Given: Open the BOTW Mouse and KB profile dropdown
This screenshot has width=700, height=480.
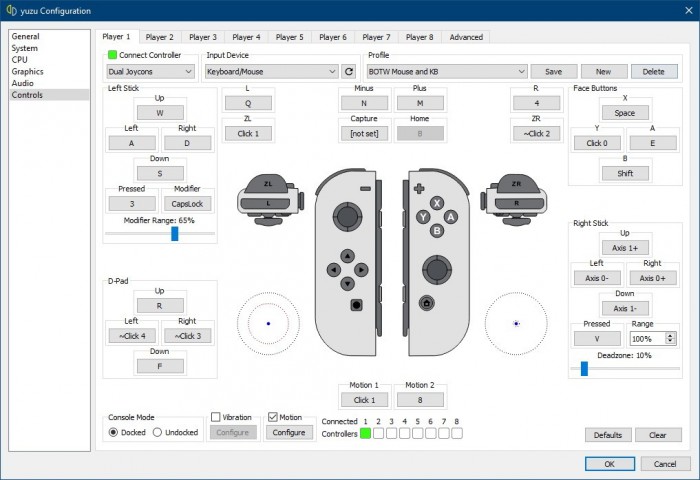Looking at the screenshot, I should (446, 72).
